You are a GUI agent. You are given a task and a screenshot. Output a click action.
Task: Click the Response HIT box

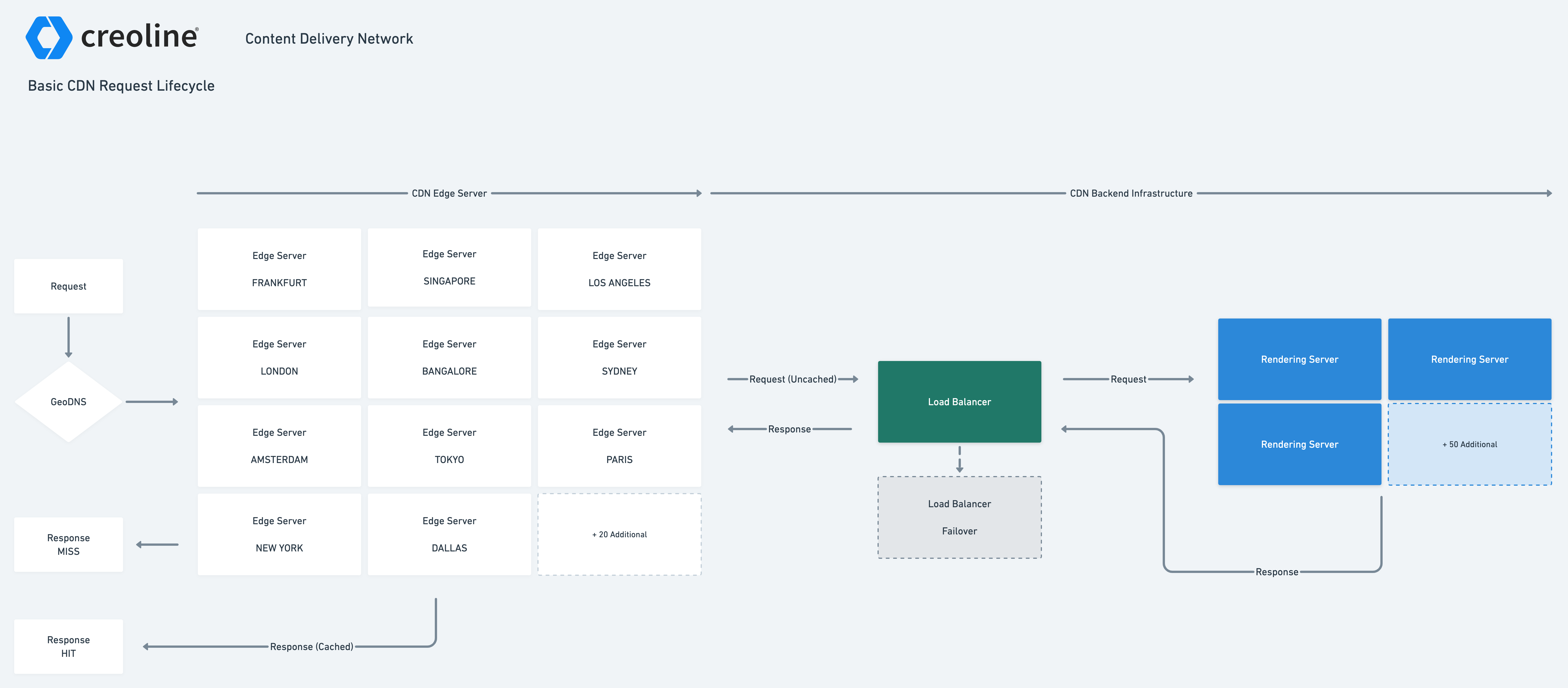tap(68, 647)
